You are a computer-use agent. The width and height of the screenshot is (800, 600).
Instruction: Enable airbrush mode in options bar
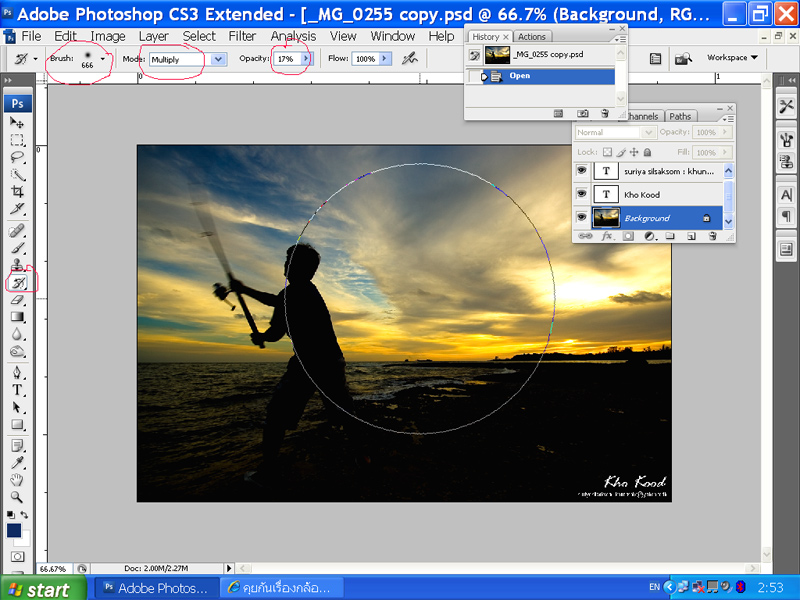409,59
